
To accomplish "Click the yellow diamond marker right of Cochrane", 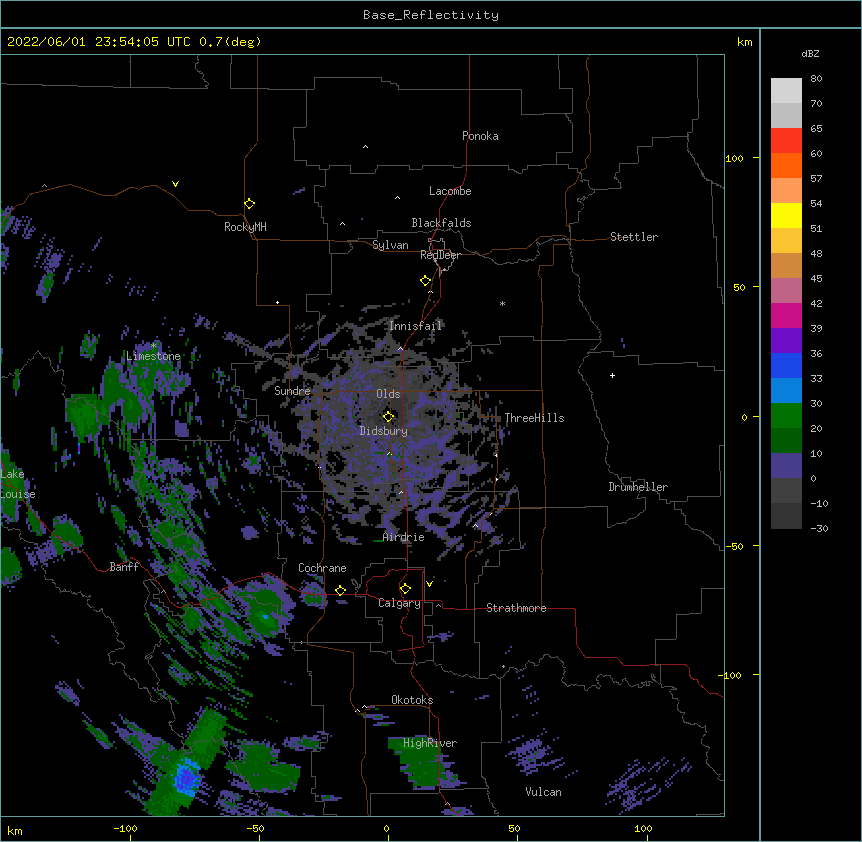I will 340,590.
